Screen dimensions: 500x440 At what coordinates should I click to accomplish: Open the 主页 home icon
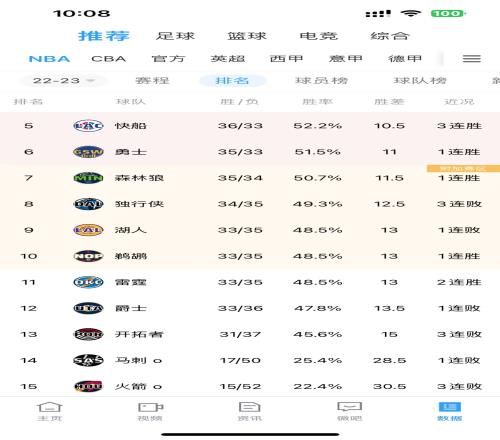[49, 411]
